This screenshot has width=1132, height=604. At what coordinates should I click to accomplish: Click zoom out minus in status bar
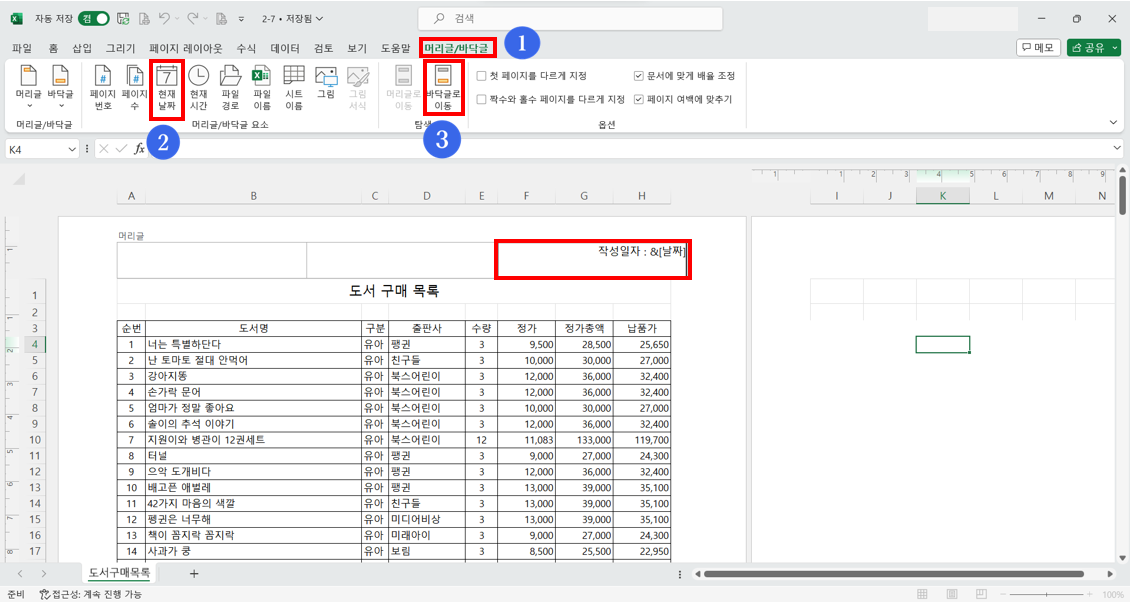tap(1004, 594)
